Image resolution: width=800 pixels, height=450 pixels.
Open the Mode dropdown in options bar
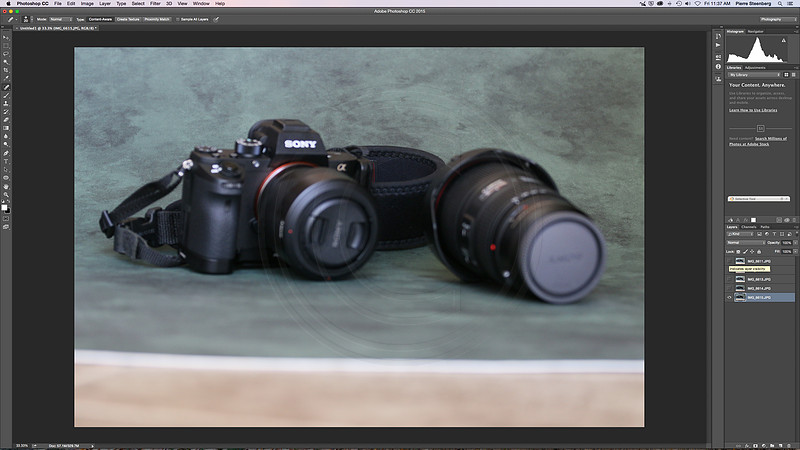(x=60, y=19)
